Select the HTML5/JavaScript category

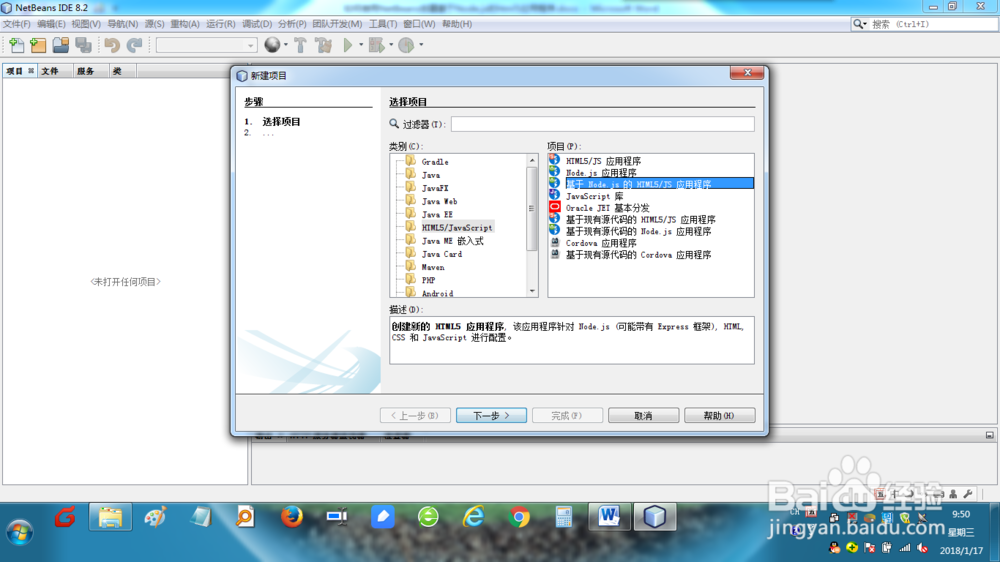pyautogui.click(x=457, y=228)
